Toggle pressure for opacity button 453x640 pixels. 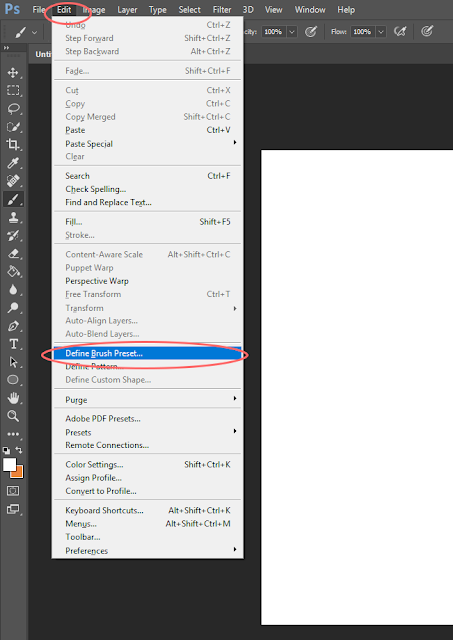coord(311,31)
